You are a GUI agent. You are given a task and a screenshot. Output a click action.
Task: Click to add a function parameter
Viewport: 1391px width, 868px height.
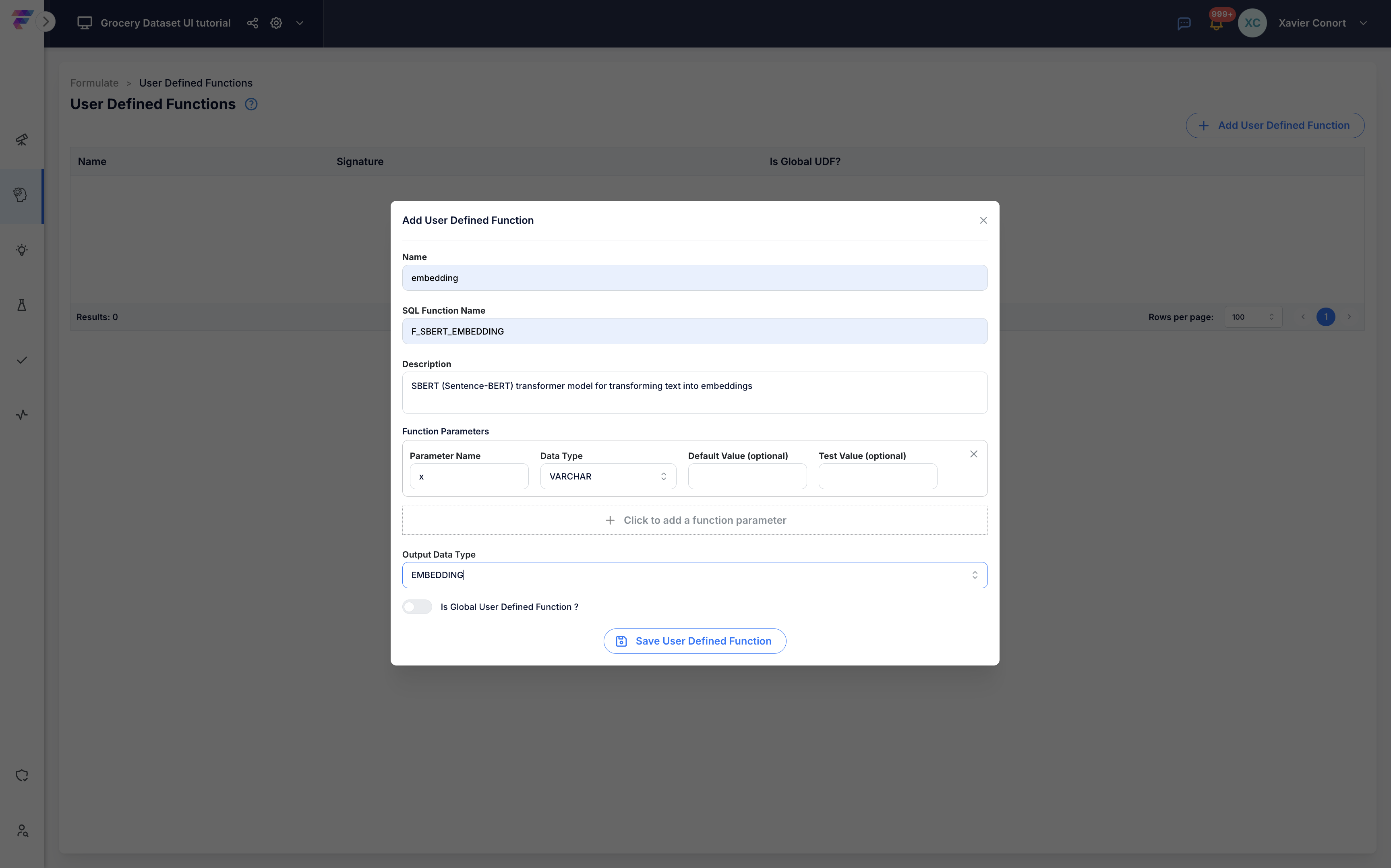(694, 520)
